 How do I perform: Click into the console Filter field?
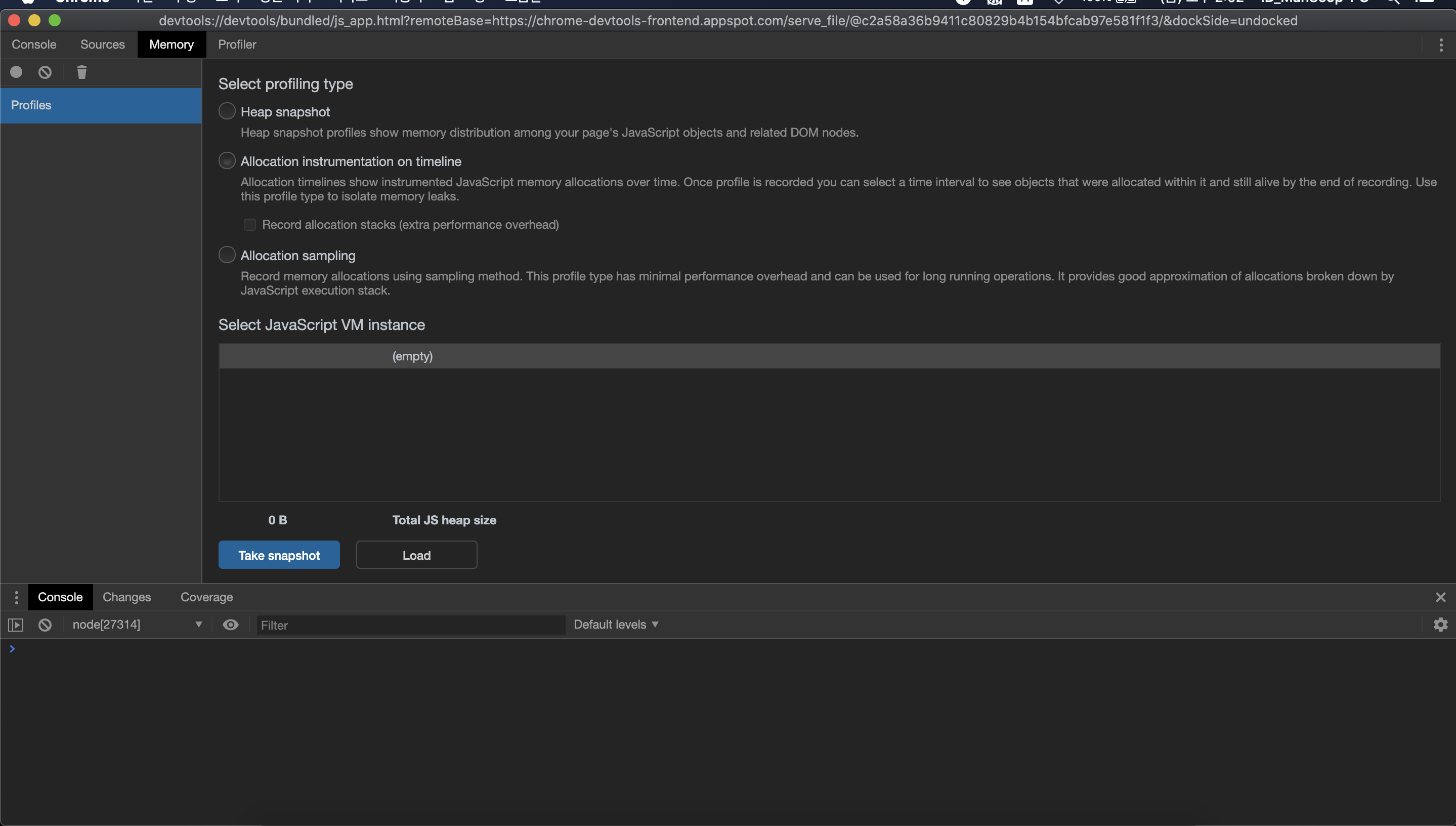410,625
